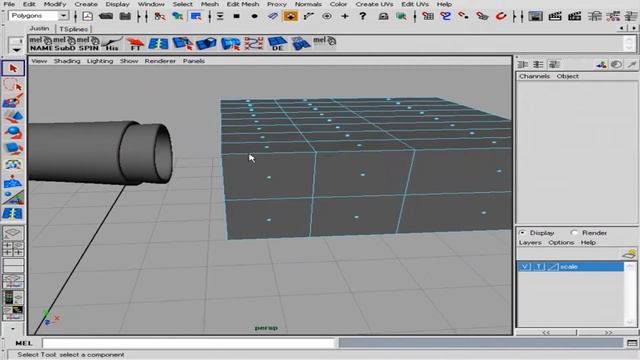
Task: Click the mel SPIN shelf button
Action: coord(88,44)
